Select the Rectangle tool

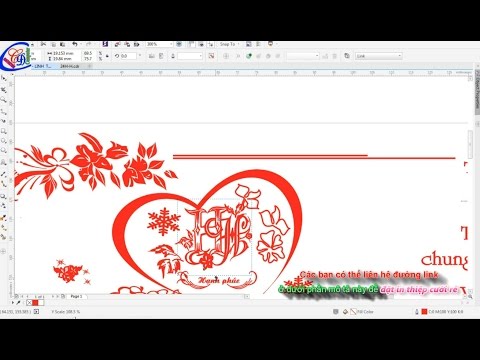click(x=4, y=131)
